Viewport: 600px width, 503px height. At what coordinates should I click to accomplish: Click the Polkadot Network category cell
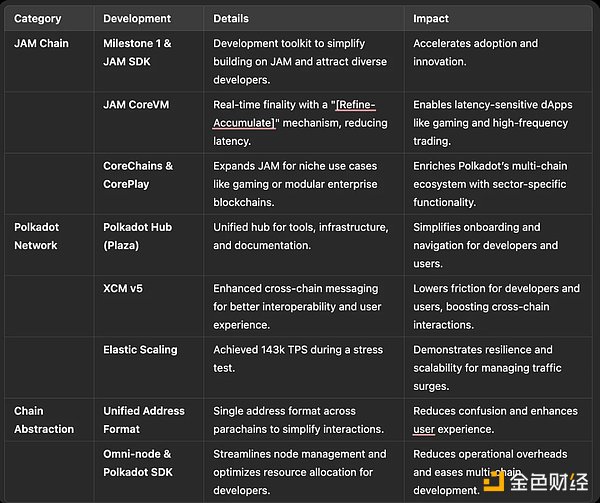click(x=38, y=236)
